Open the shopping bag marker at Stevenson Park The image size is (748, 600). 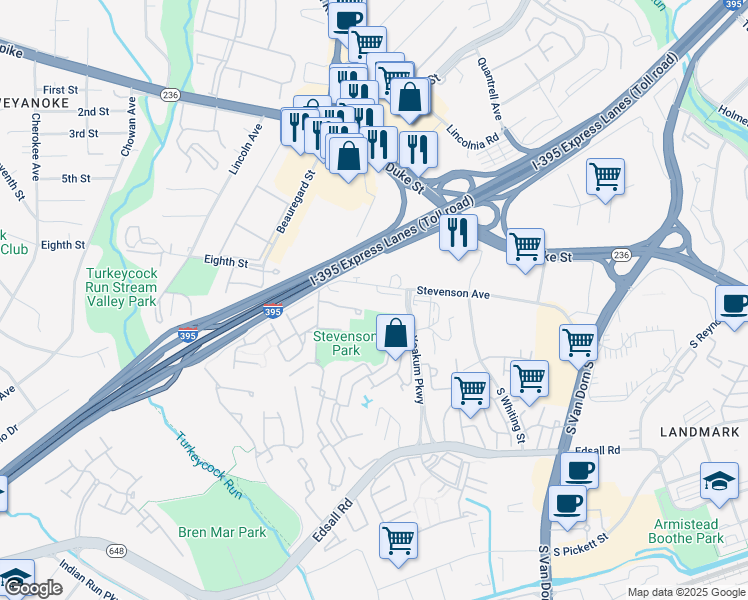click(395, 333)
